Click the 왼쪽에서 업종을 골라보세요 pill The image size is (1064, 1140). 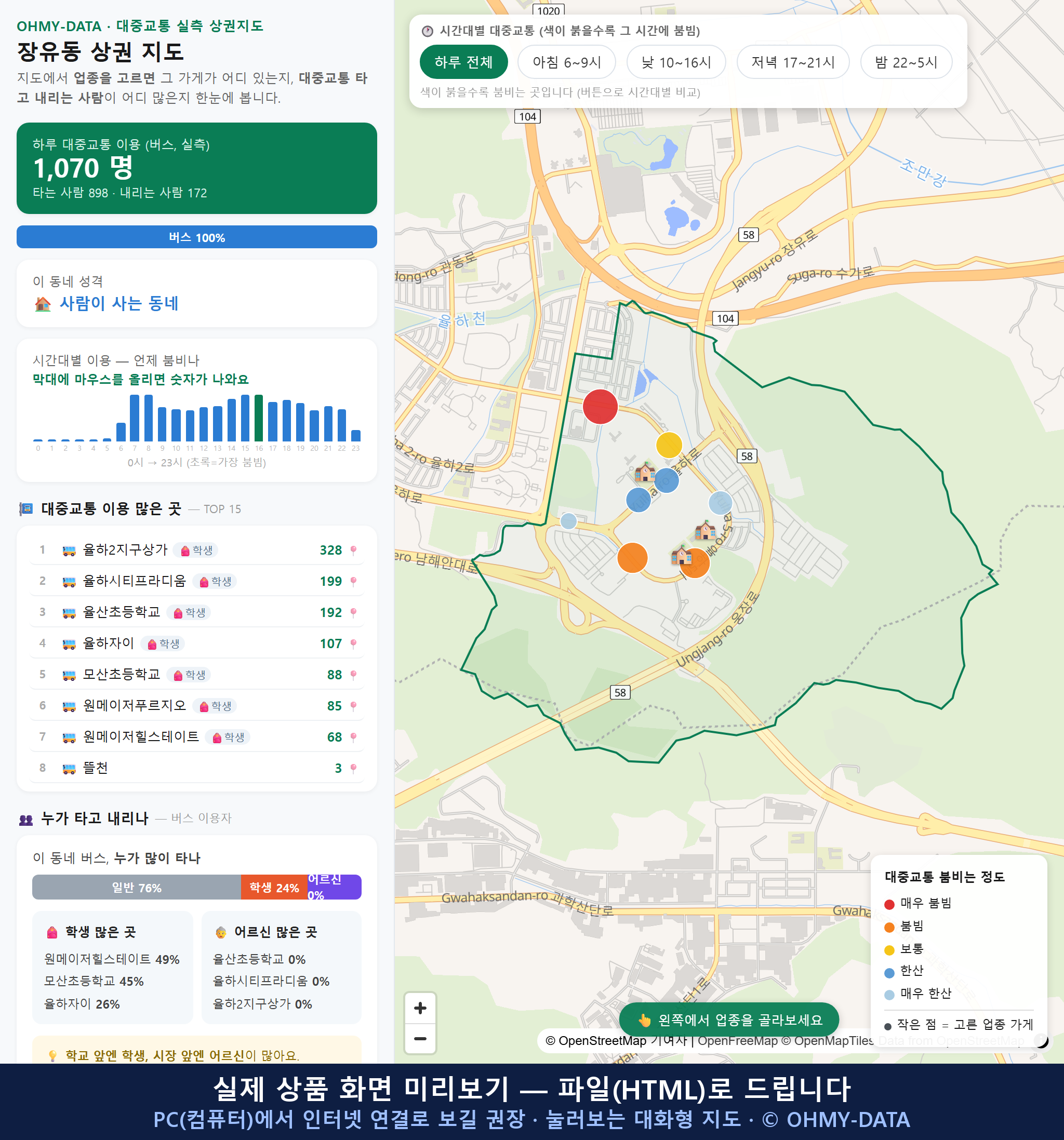point(729,1020)
